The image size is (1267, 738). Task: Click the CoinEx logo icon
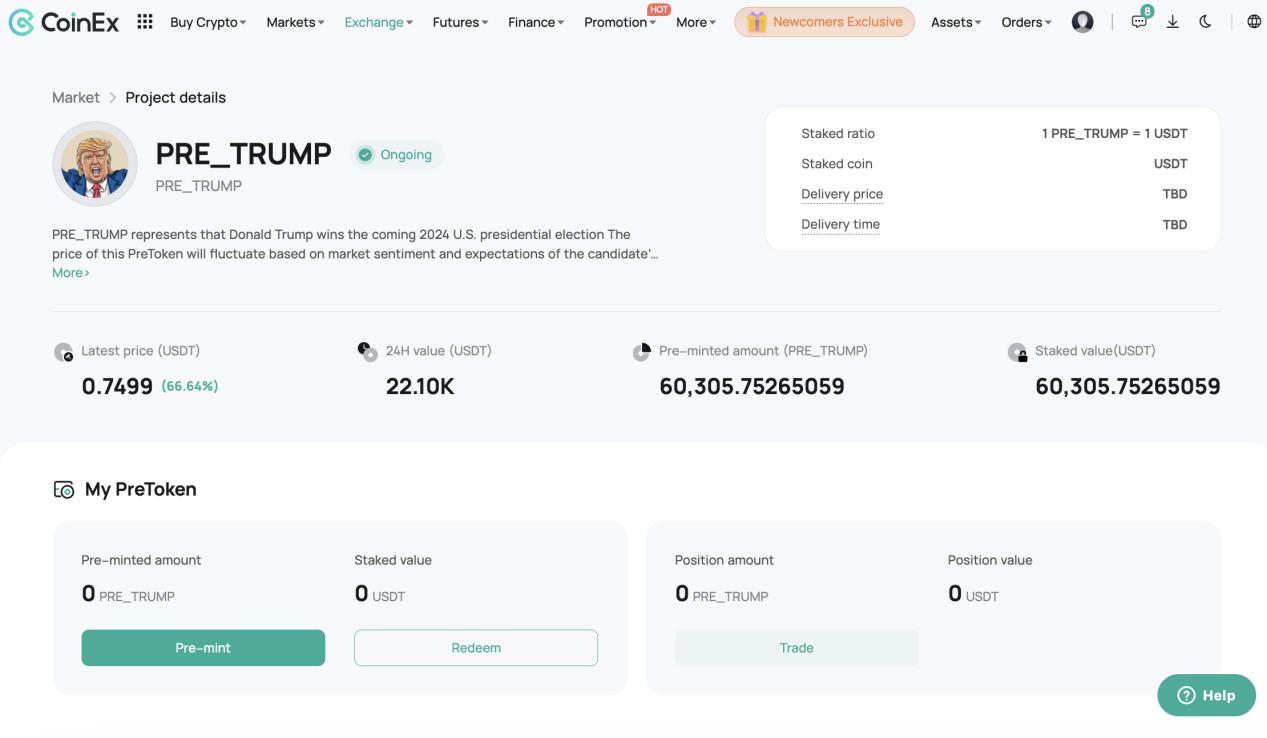[20, 21]
